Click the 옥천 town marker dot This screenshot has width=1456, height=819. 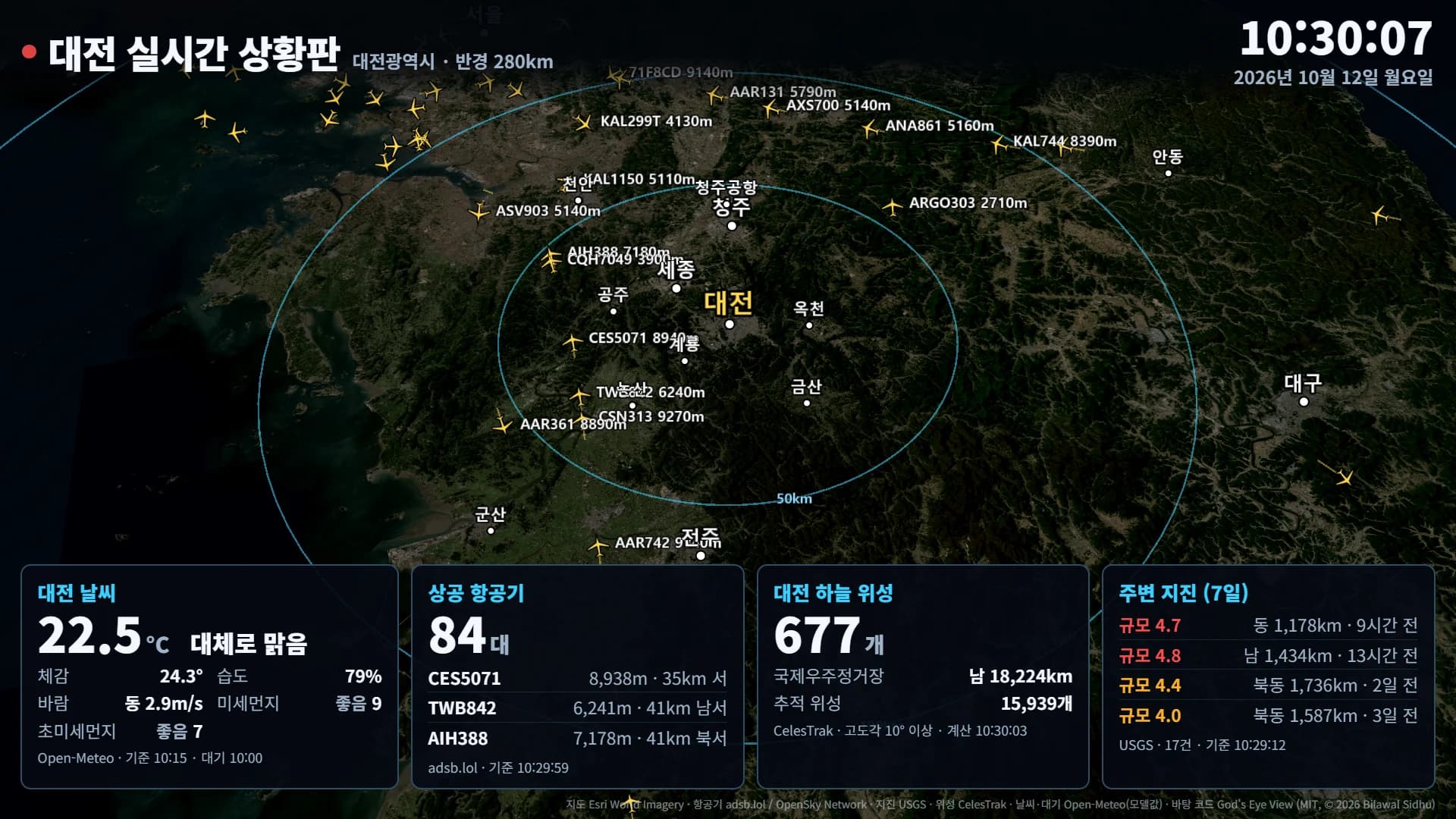[808, 325]
